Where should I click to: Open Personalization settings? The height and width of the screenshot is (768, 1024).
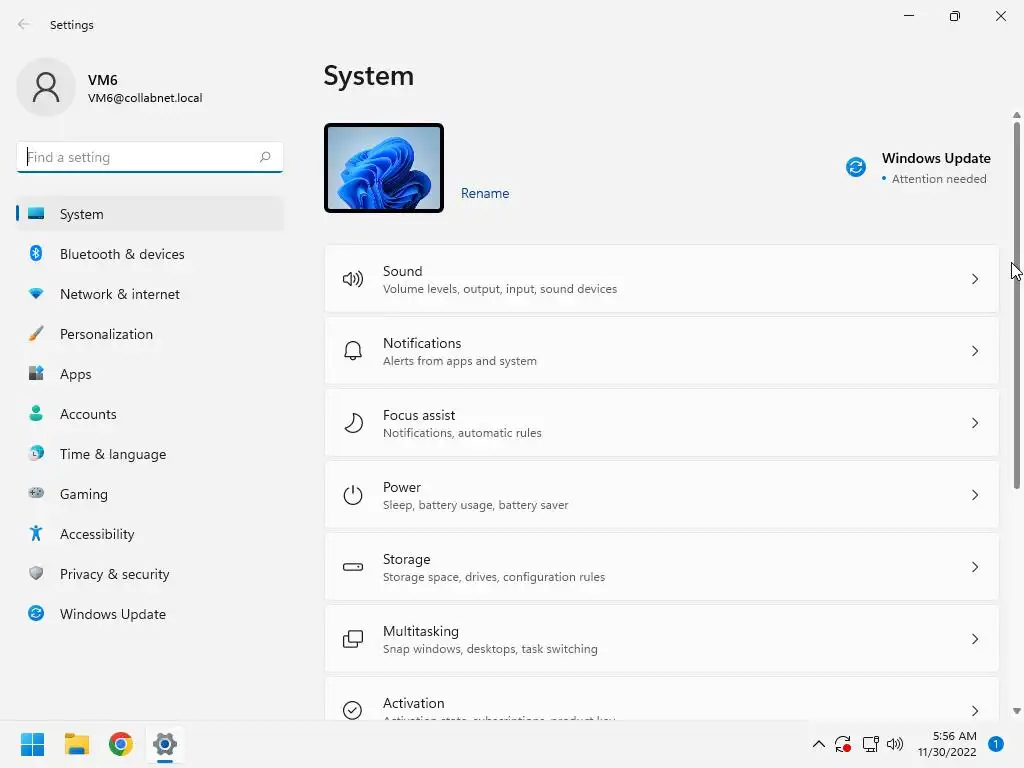click(x=150, y=334)
